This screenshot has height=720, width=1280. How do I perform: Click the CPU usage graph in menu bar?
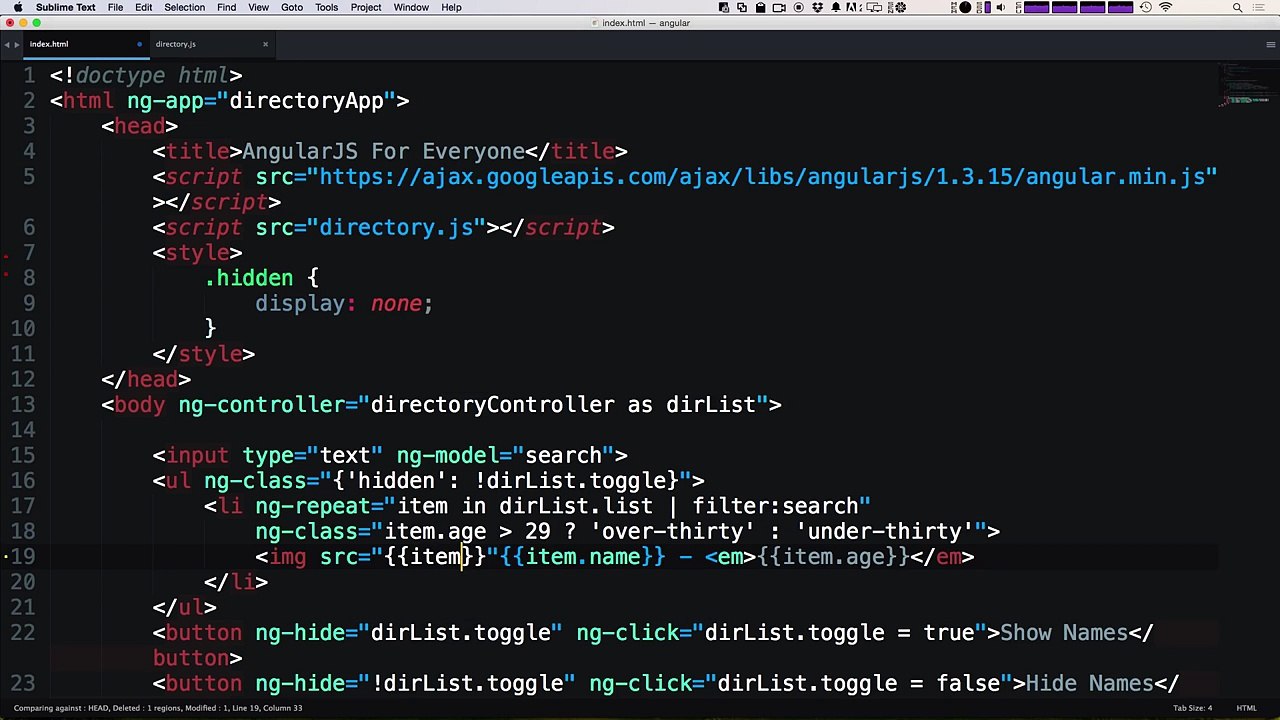click(1078, 7)
